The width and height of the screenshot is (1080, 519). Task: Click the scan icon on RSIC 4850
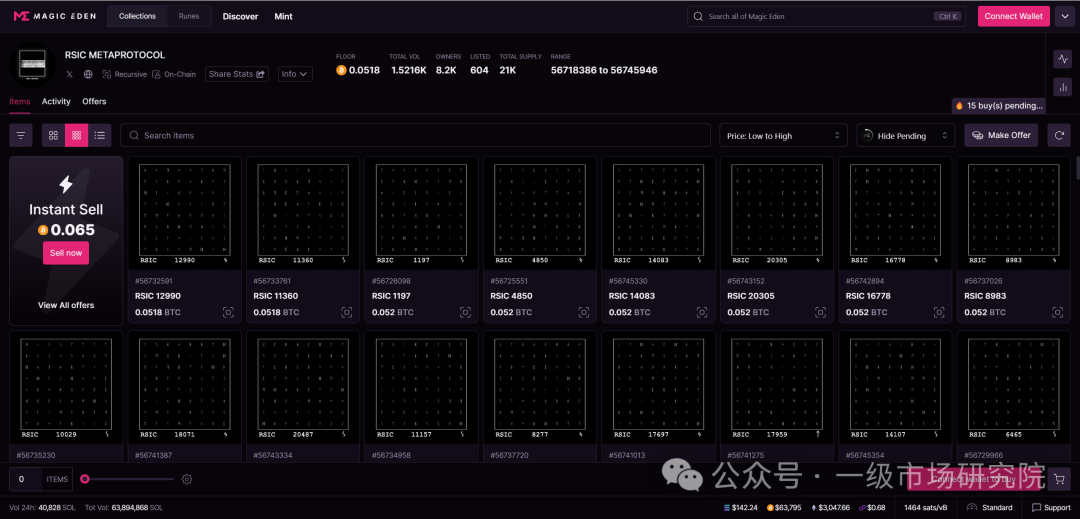tap(584, 313)
